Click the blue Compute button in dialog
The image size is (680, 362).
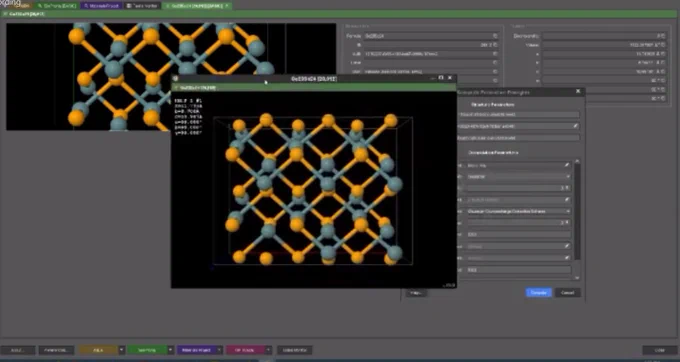(x=539, y=293)
